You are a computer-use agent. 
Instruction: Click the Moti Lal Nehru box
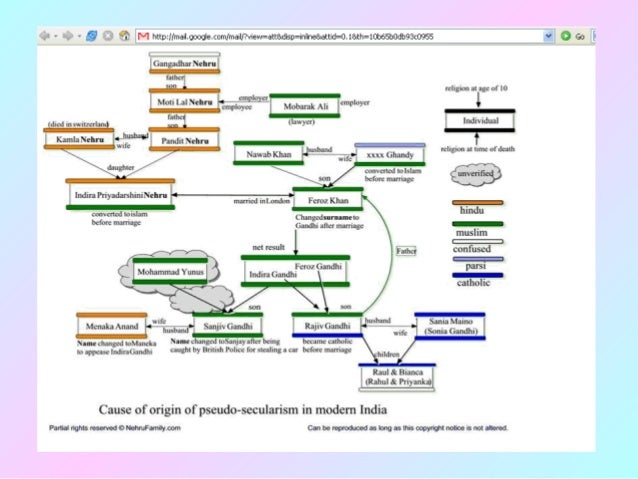[x=185, y=101]
